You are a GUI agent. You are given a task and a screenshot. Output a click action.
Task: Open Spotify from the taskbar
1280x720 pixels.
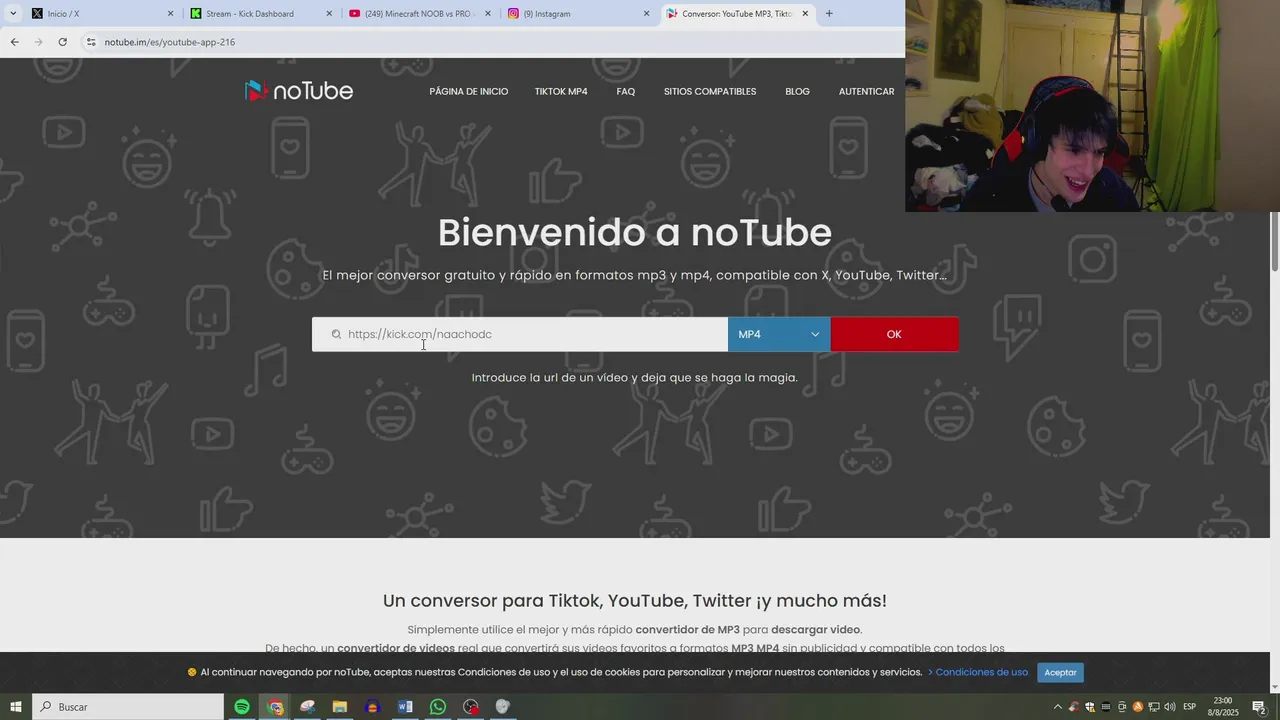[x=242, y=707]
